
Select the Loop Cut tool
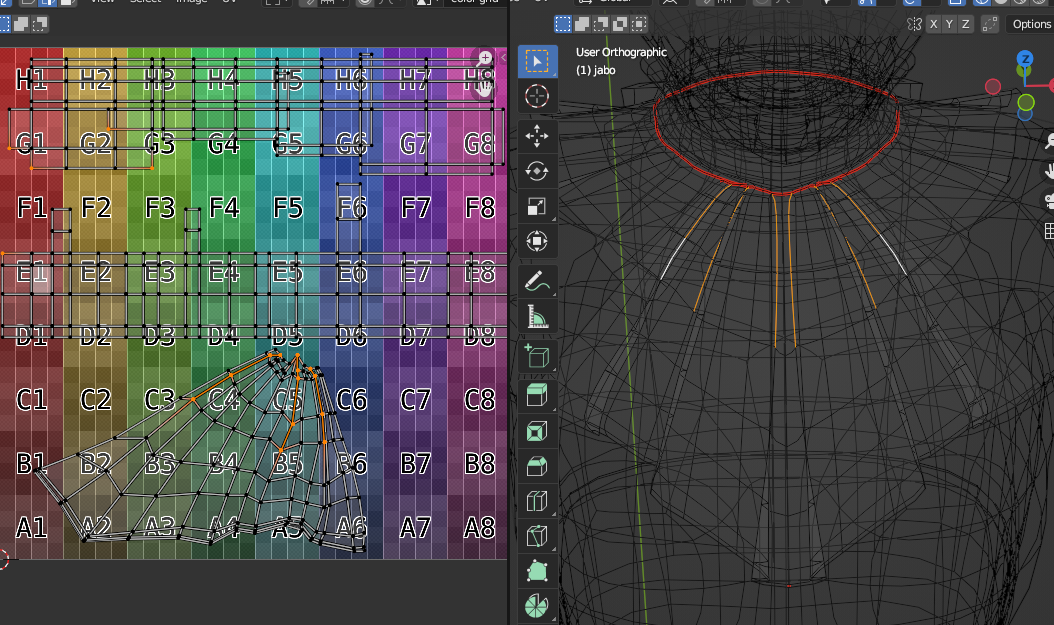pos(537,501)
